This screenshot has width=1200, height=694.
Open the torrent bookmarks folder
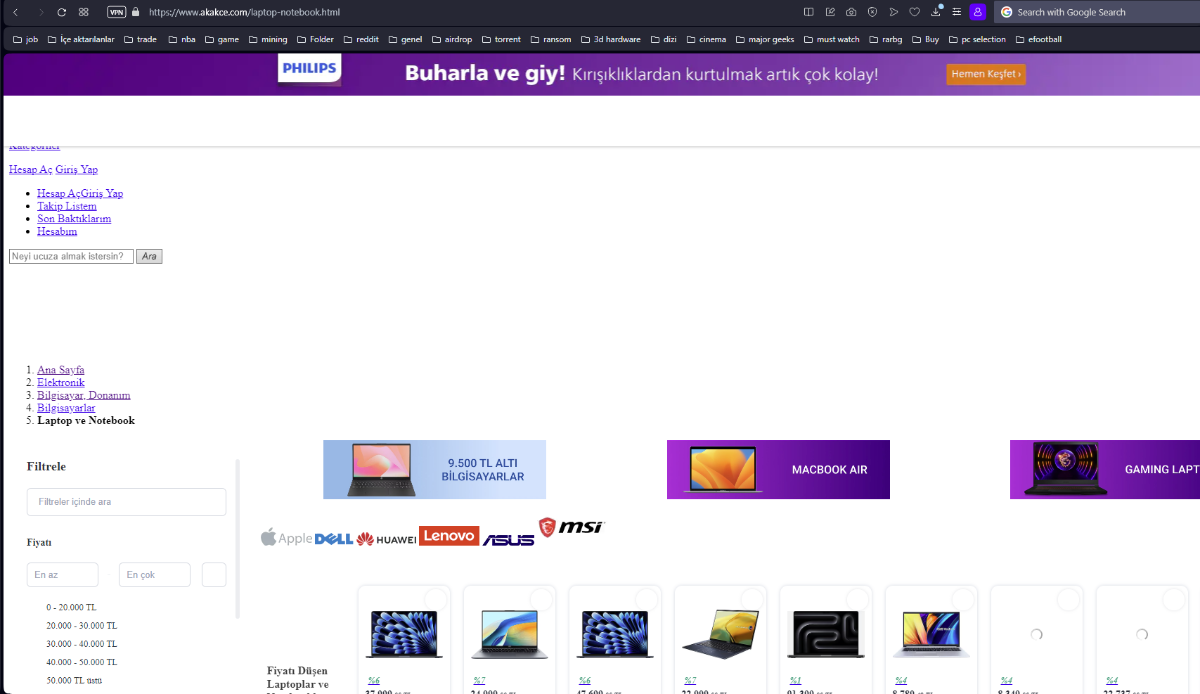500,39
